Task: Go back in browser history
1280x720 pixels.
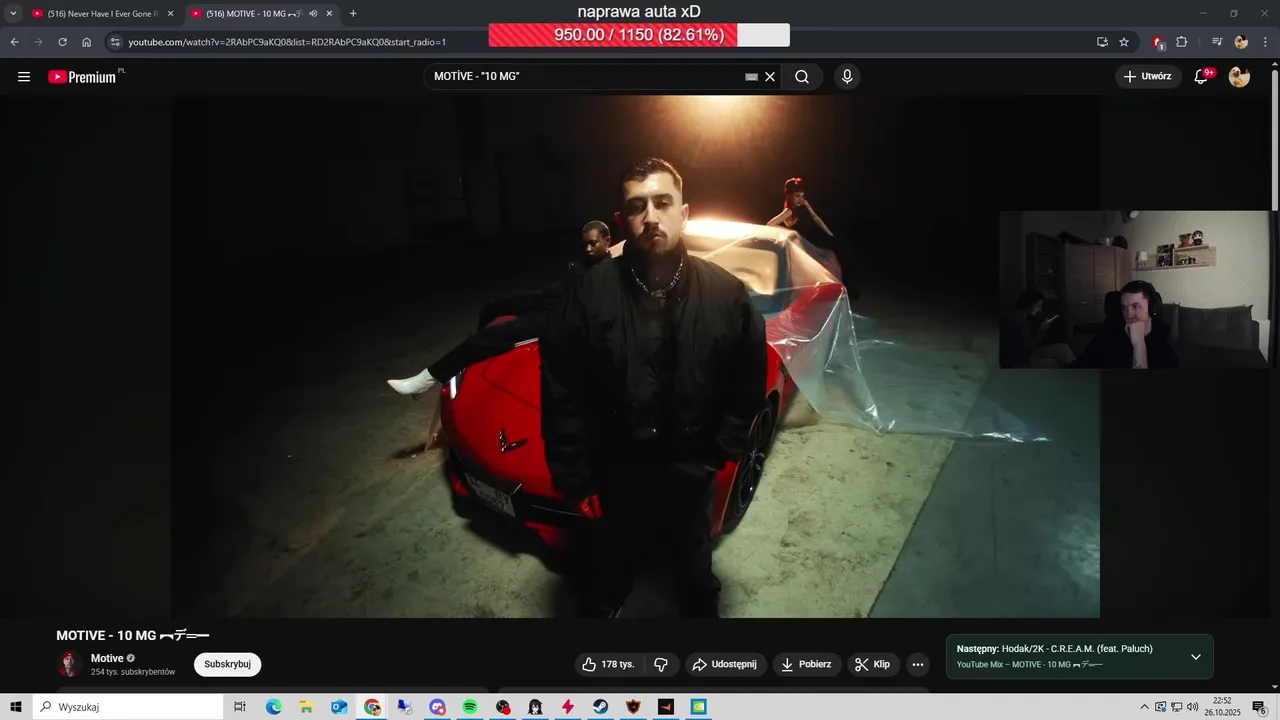Action: (x=15, y=42)
